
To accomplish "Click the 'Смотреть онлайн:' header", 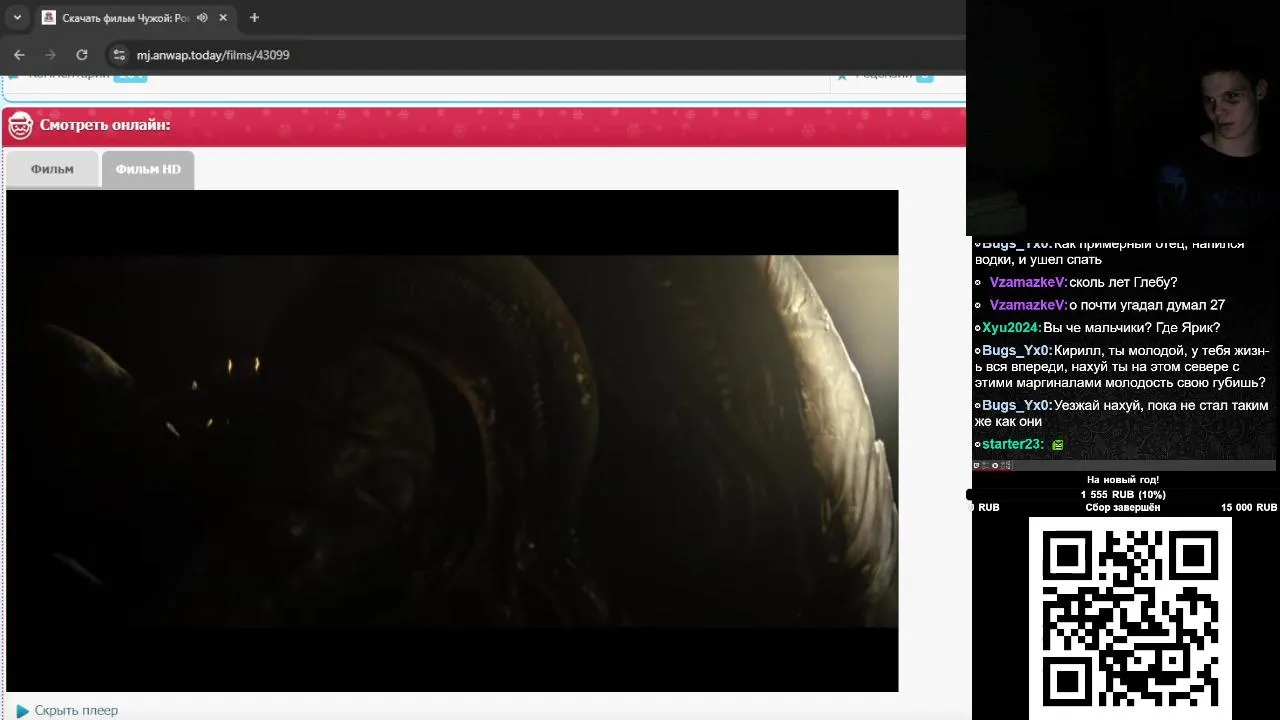I will point(105,126).
